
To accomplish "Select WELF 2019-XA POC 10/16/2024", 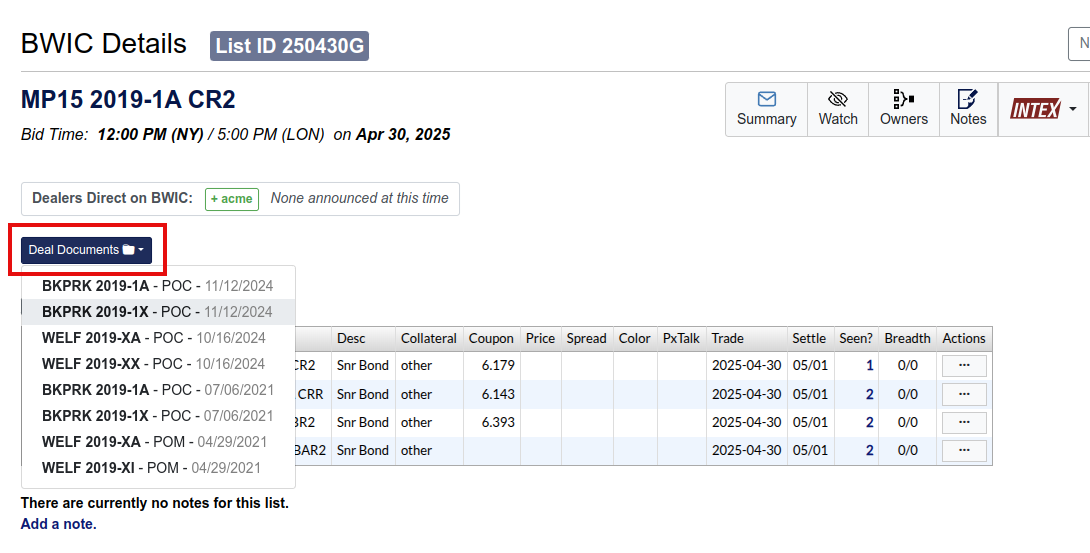I will [x=153, y=338].
